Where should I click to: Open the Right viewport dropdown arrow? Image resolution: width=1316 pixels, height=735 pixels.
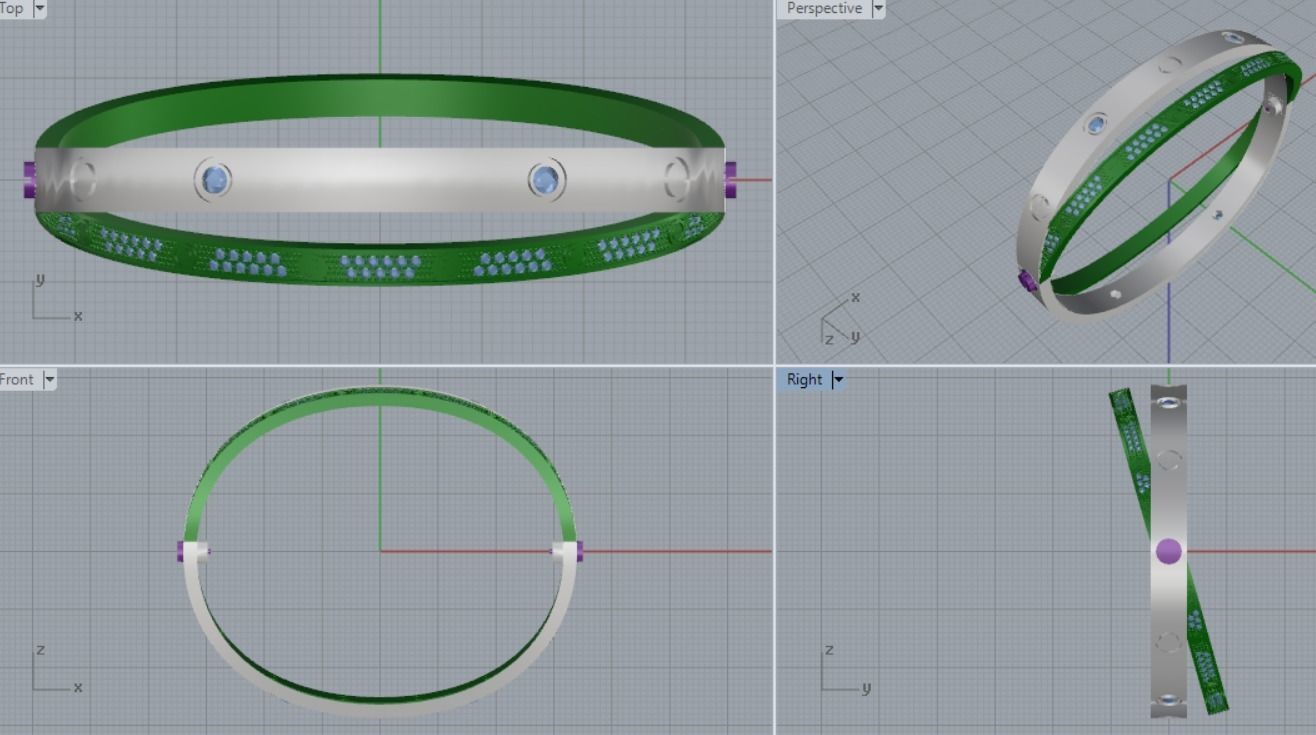tap(838, 380)
